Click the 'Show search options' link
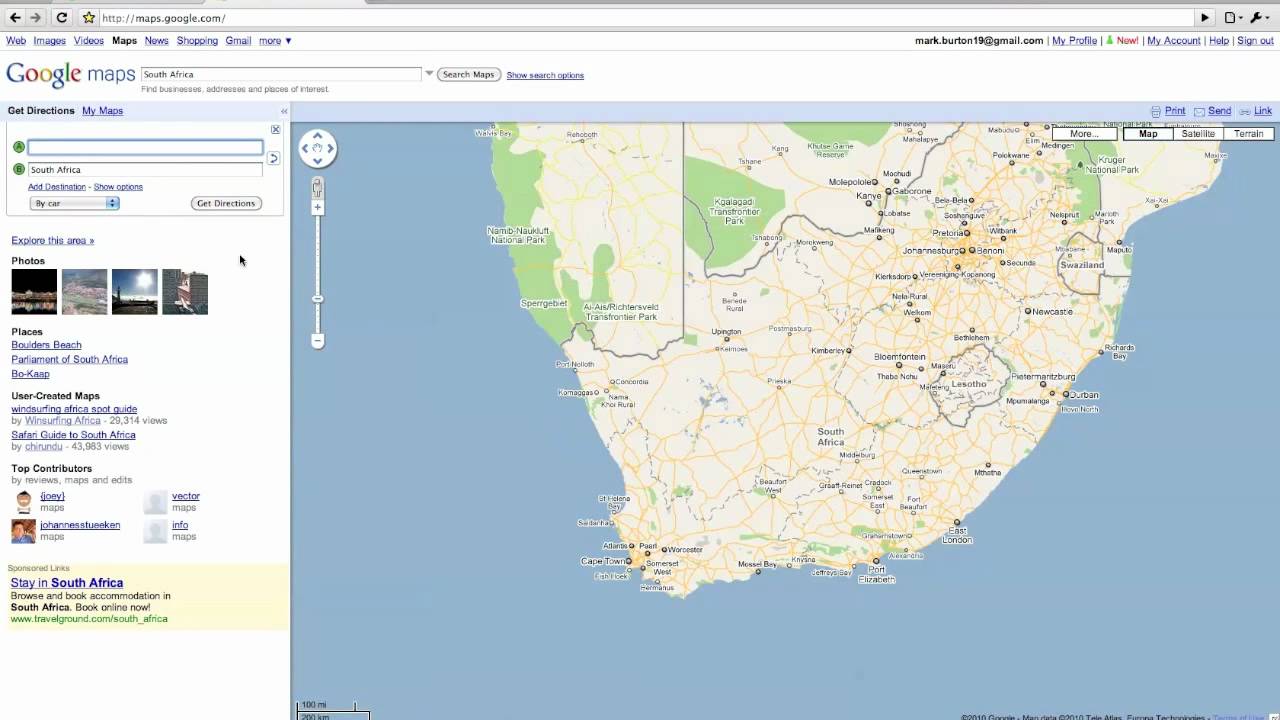 click(x=545, y=75)
